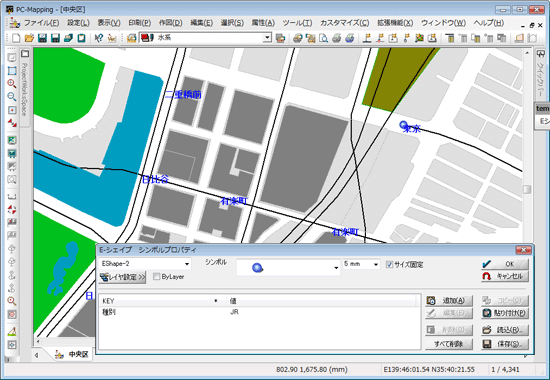The width and height of the screenshot is (550, 380).
Task: Open the ヘルプ(H) menu
Action: point(488,23)
